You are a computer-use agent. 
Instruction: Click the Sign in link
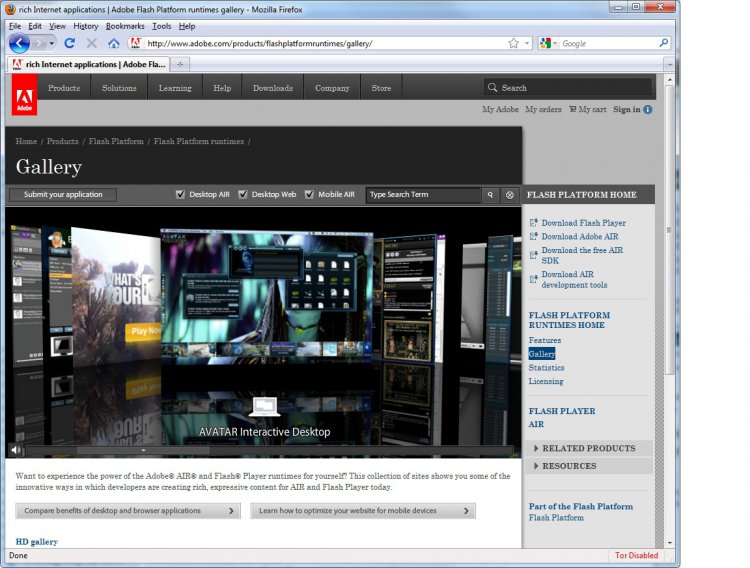tap(627, 109)
